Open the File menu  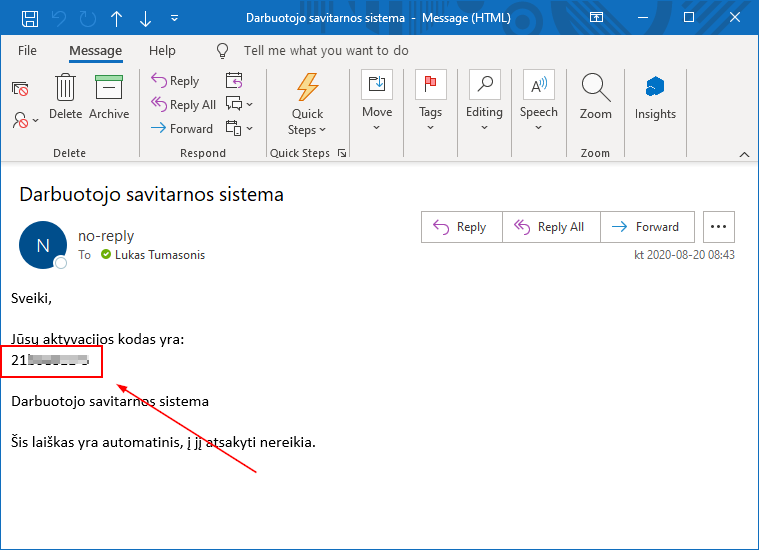point(27,51)
